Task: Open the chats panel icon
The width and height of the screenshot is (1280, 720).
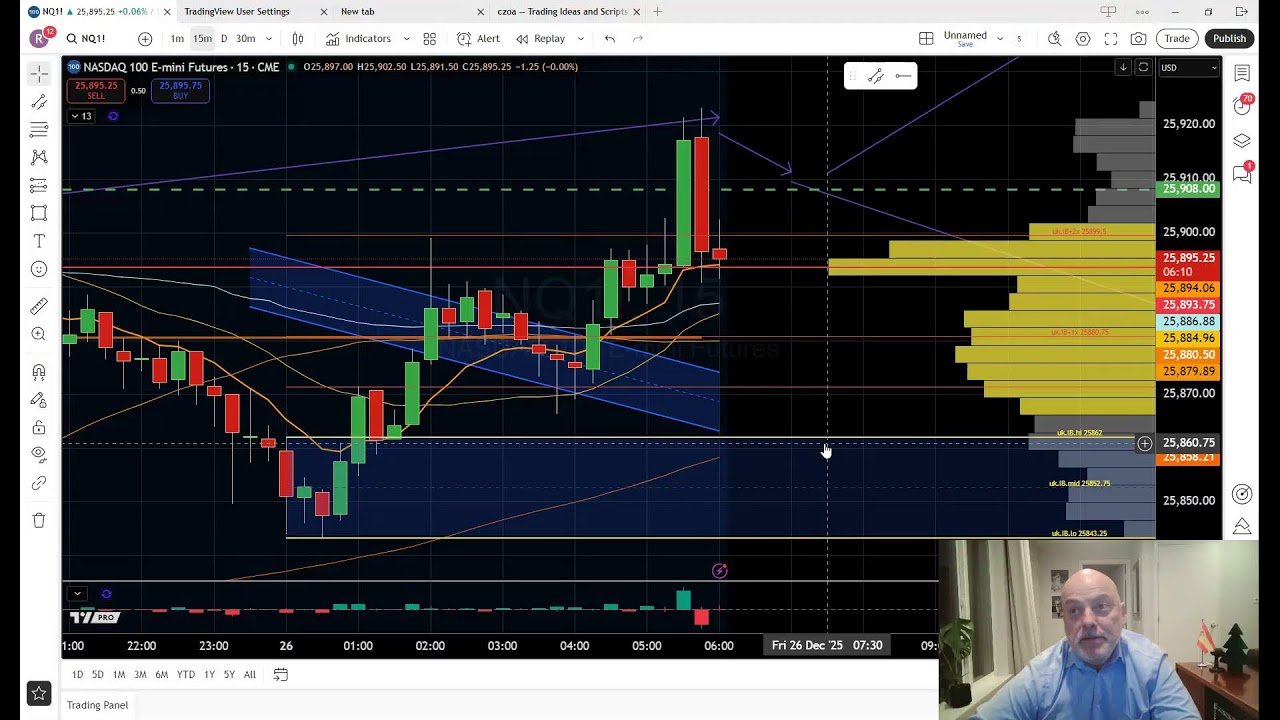Action: 1242,174
